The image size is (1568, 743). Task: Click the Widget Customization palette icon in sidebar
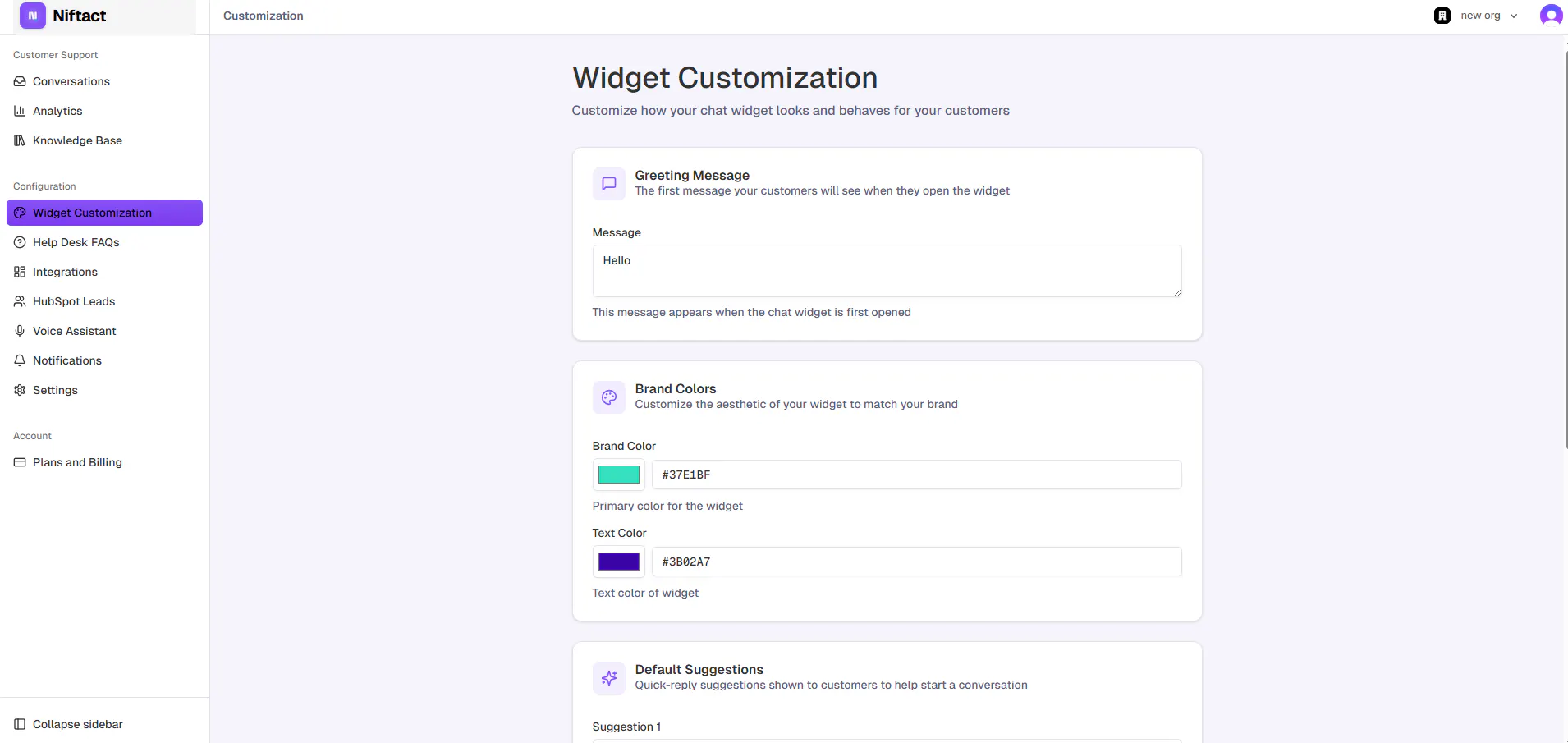(20, 213)
